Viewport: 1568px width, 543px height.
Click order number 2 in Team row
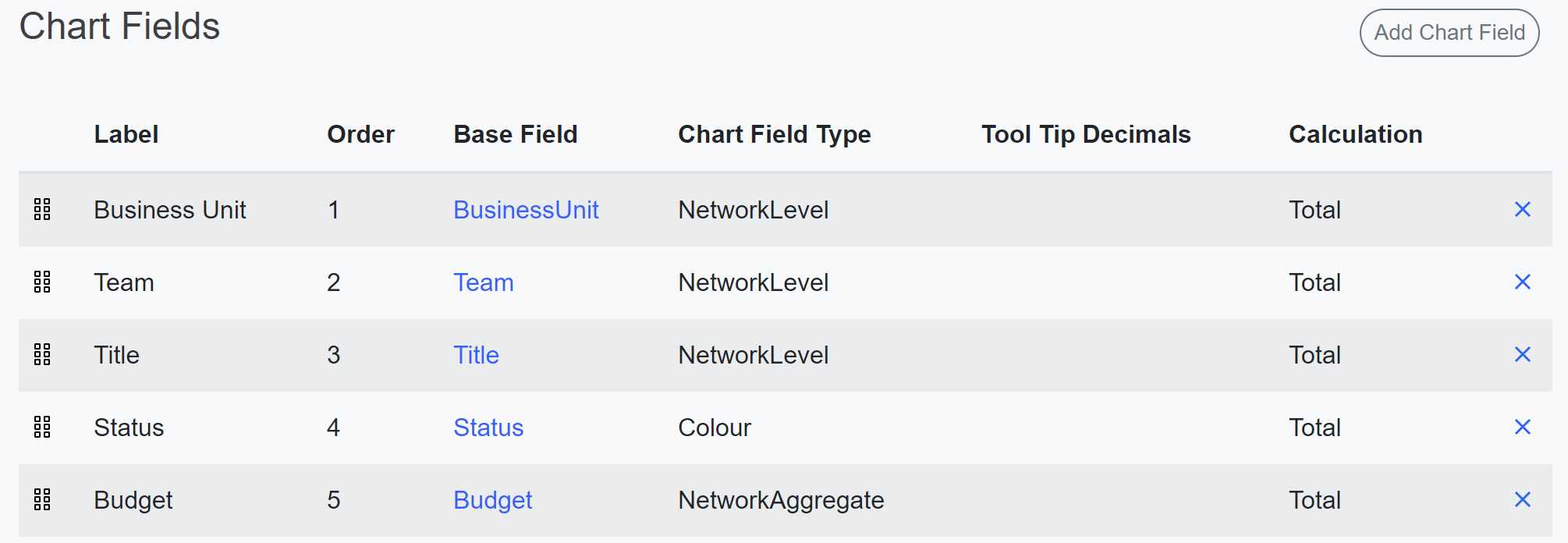coord(334,282)
